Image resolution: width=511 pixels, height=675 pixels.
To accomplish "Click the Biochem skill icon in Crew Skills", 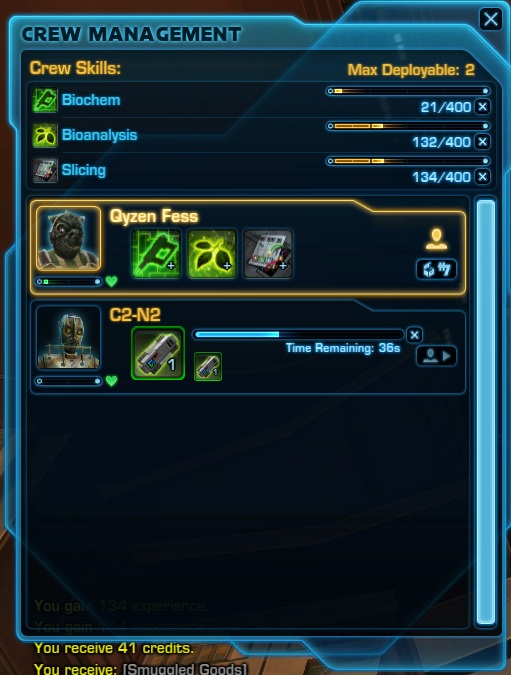I will (45, 100).
